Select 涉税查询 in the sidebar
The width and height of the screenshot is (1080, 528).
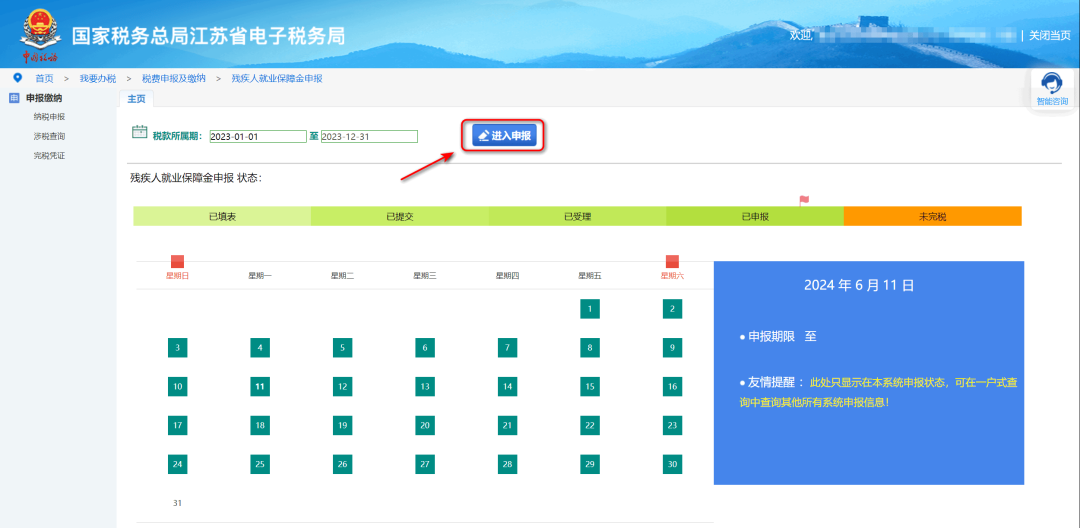50,136
